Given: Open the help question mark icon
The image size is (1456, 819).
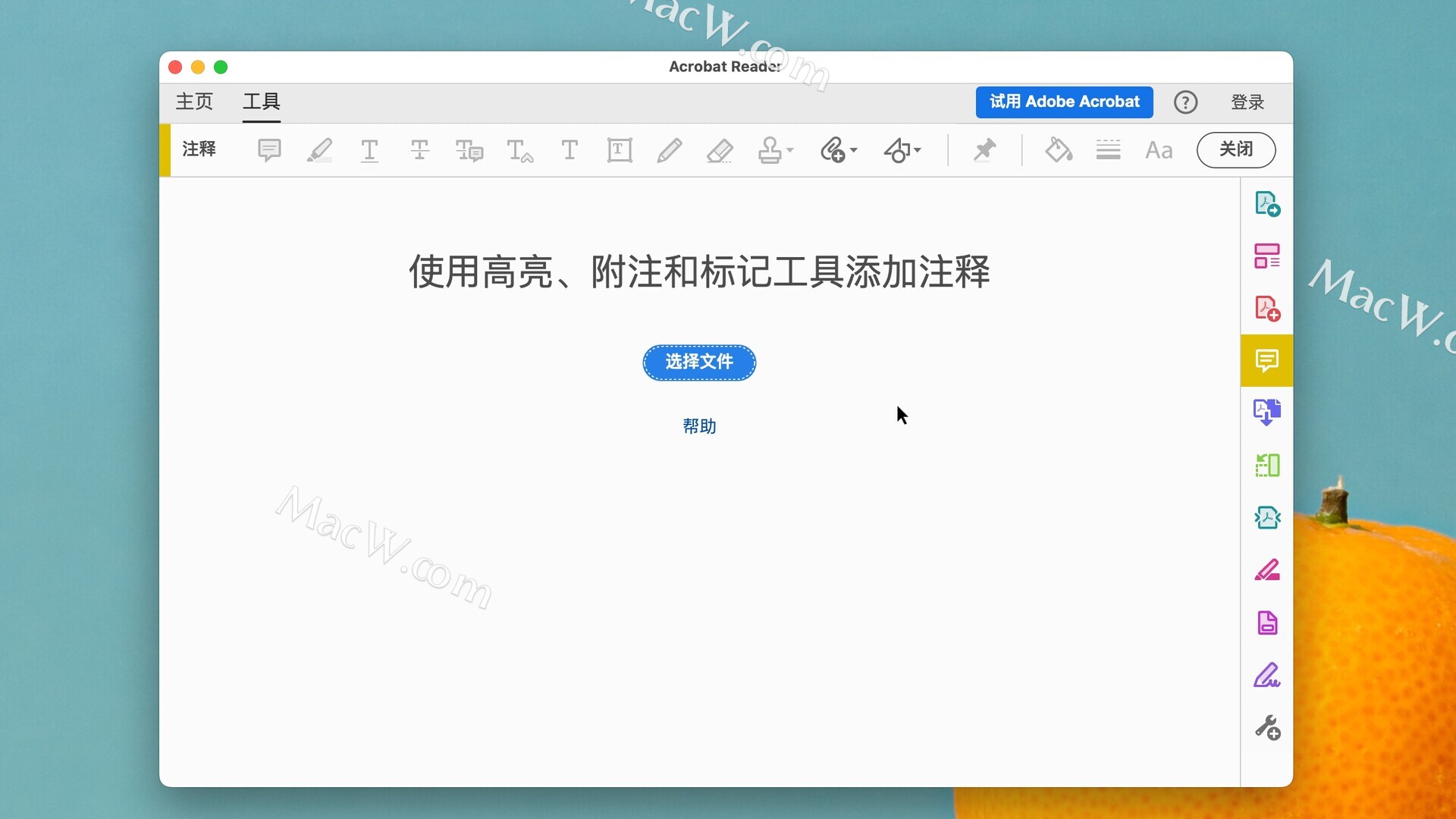Looking at the screenshot, I should point(1185,102).
